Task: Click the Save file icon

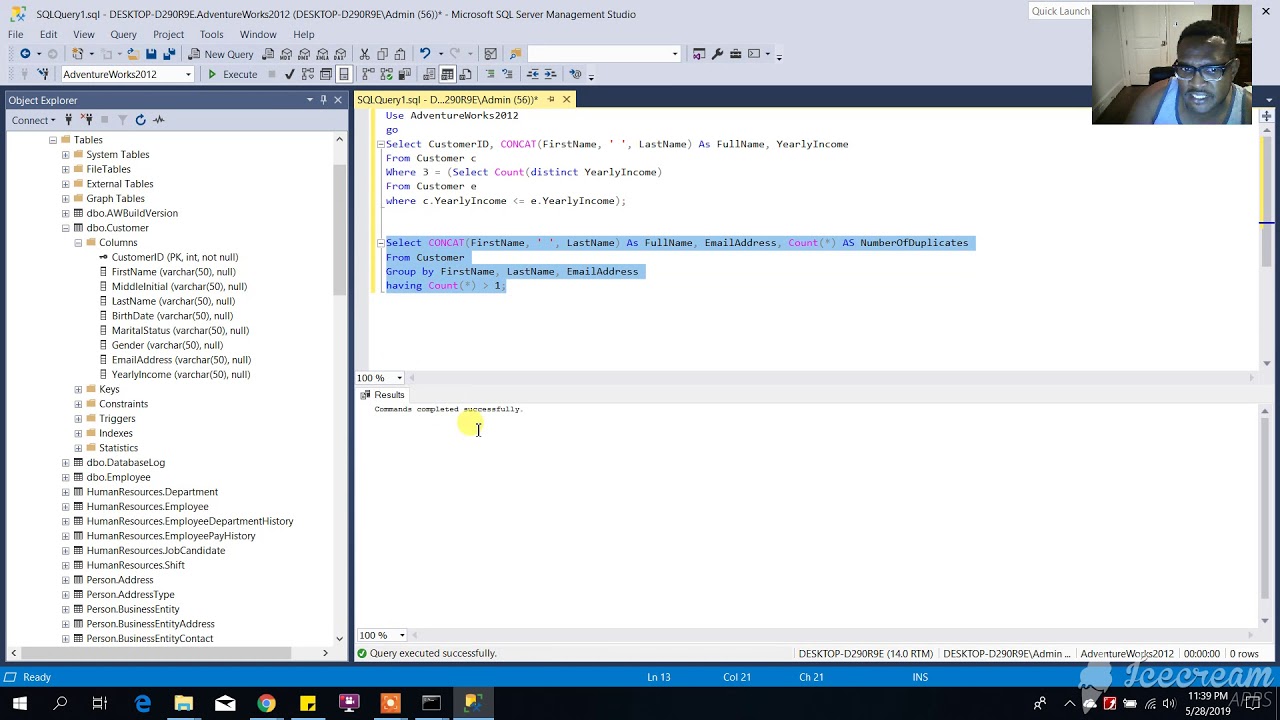Action: 151,54
